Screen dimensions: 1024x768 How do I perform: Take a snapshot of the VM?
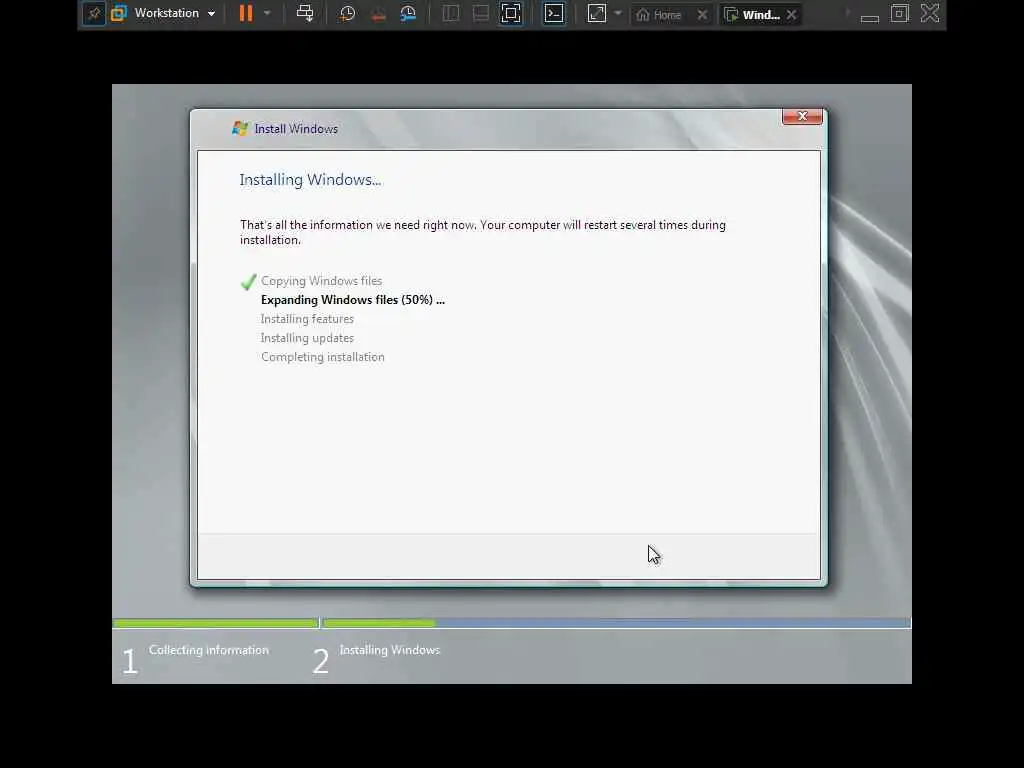point(347,14)
